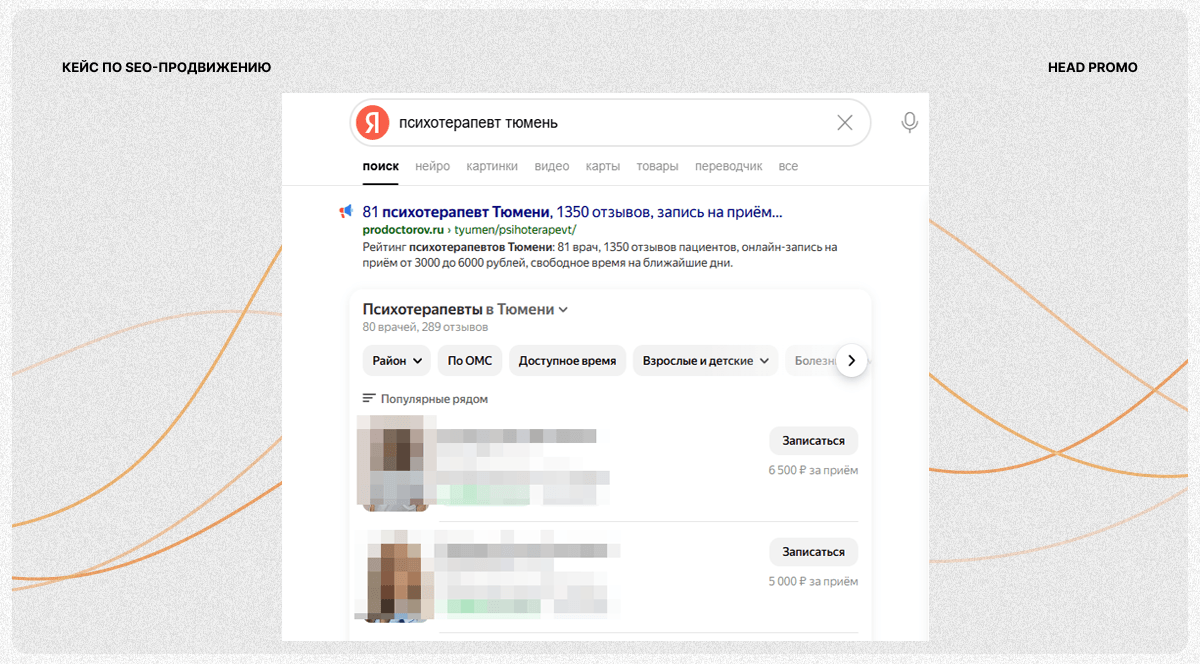This screenshot has width=1200, height=664.
Task: Open the 81 психотерапевт Тюмени result title
Action: (x=572, y=212)
